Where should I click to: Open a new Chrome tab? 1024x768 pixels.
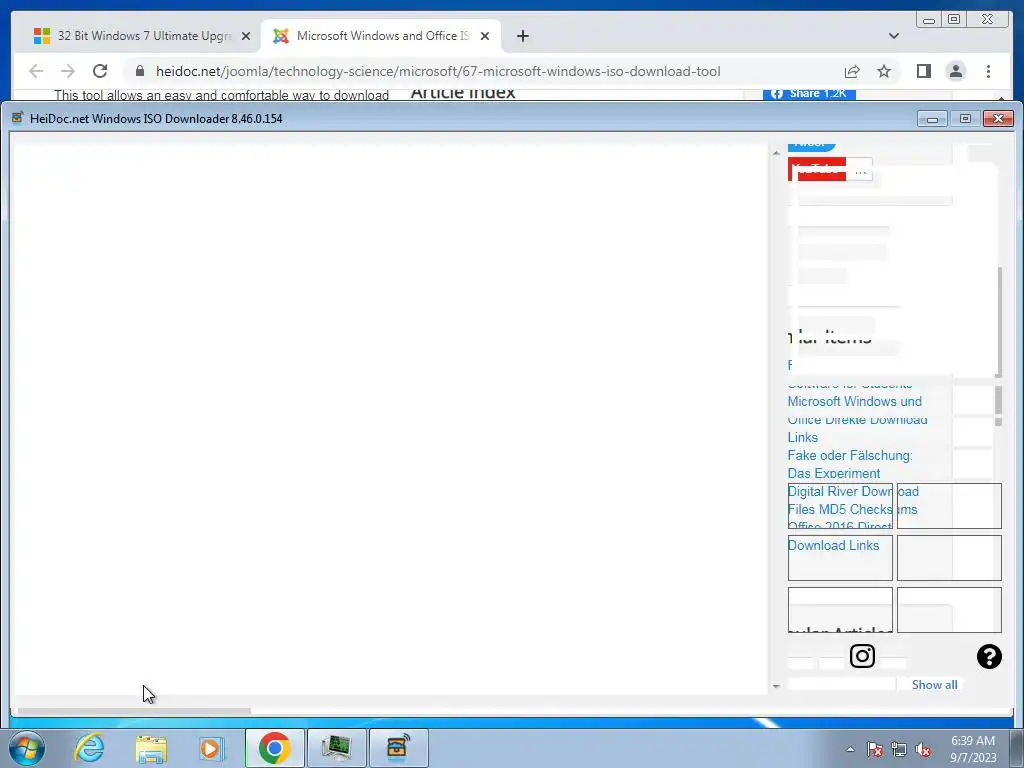522,36
